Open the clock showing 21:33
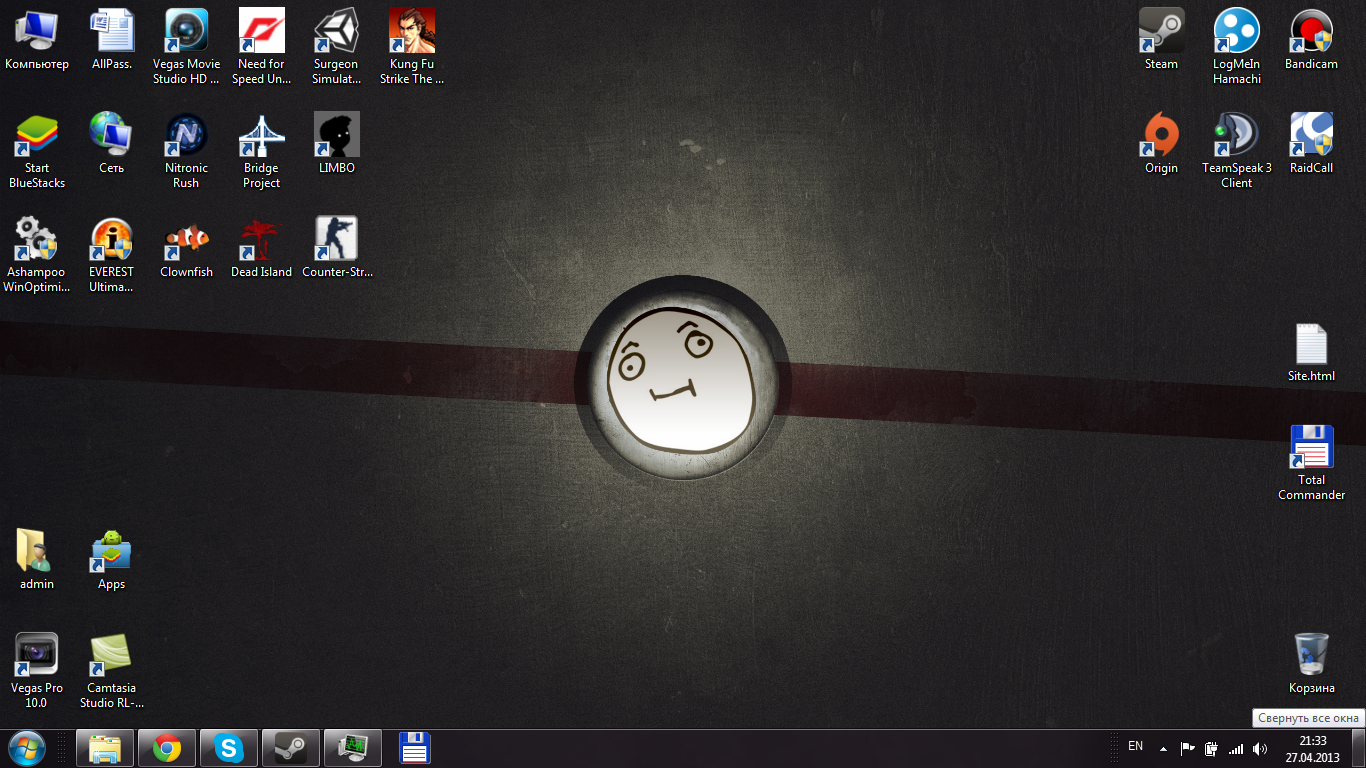Screen dimensions: 1366x768 pos(1312,749)
